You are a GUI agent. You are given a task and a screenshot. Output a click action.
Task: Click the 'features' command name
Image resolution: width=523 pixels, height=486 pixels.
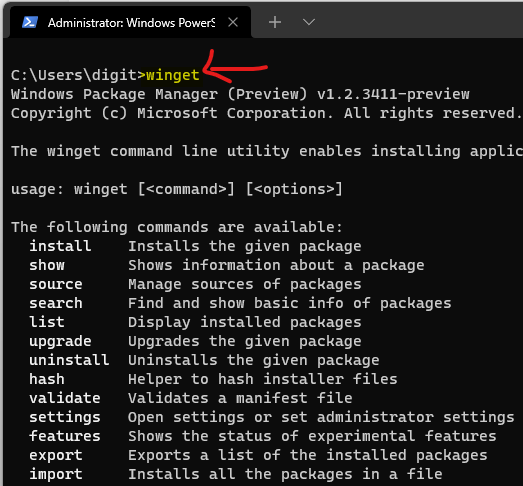(65, 436)
